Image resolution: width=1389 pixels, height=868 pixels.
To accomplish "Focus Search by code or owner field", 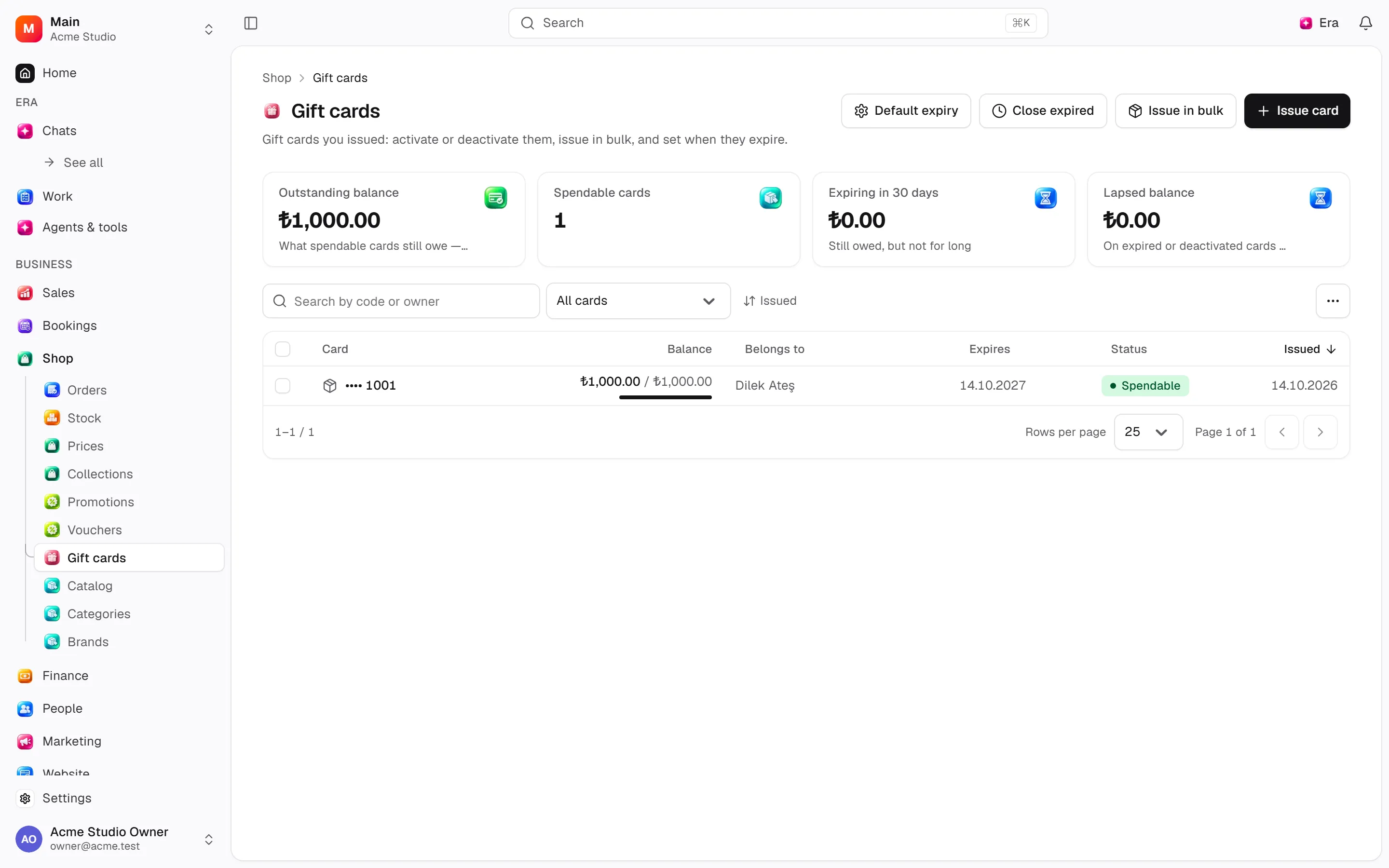I will [x=401, y=301].
